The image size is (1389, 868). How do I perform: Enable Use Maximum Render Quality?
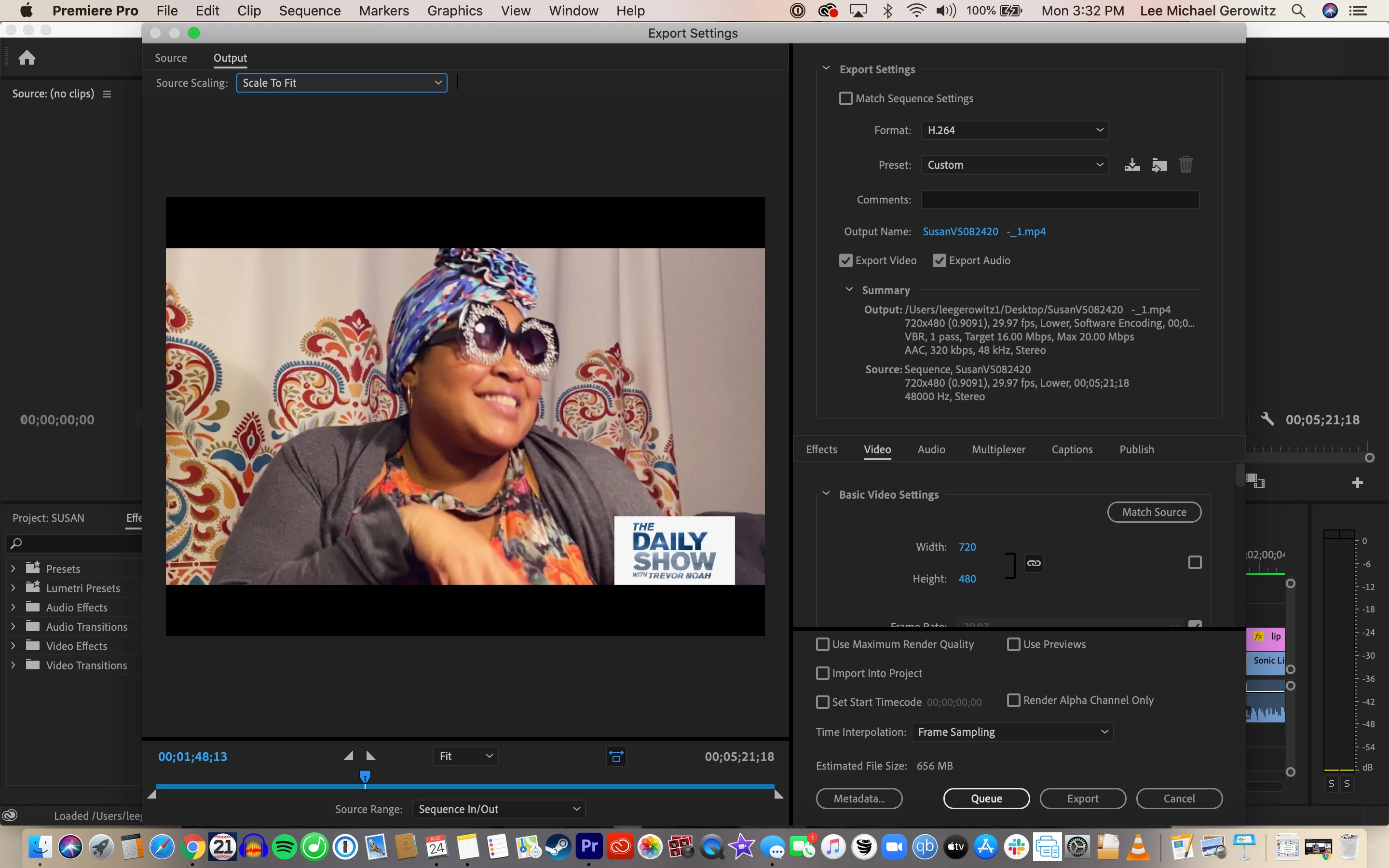tap(822, 644)
